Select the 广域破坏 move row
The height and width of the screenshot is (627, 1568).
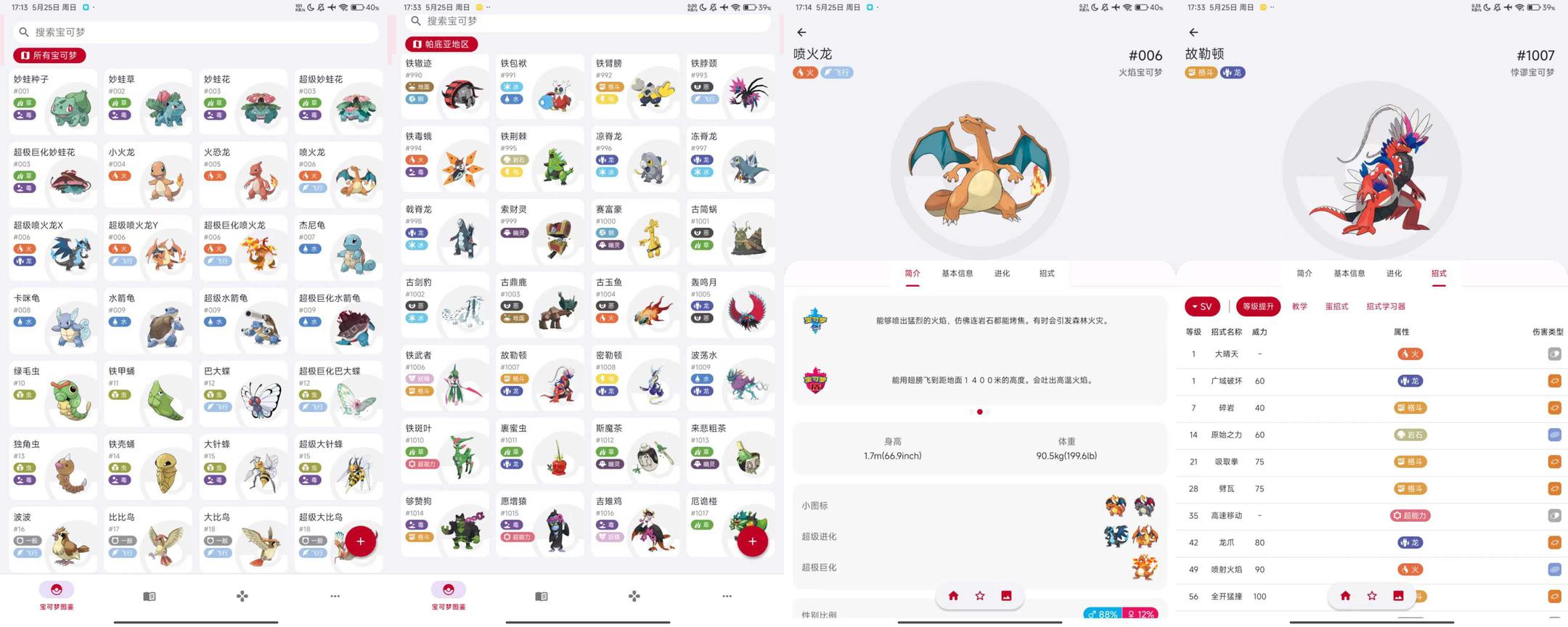click(1372, 381)
